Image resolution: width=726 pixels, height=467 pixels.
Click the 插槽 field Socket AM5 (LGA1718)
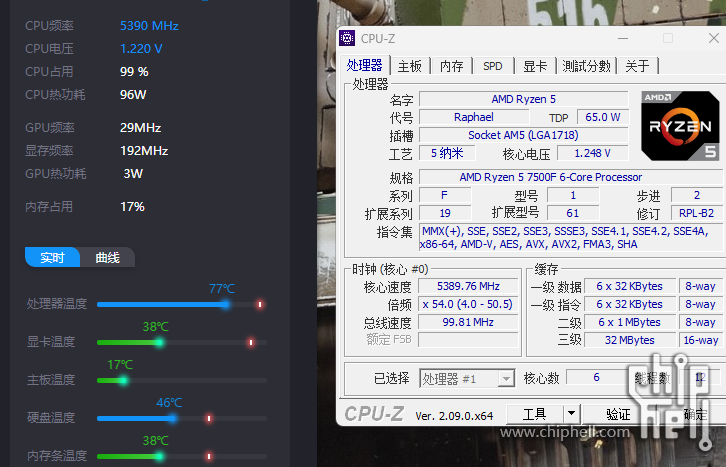click(523, 135)
